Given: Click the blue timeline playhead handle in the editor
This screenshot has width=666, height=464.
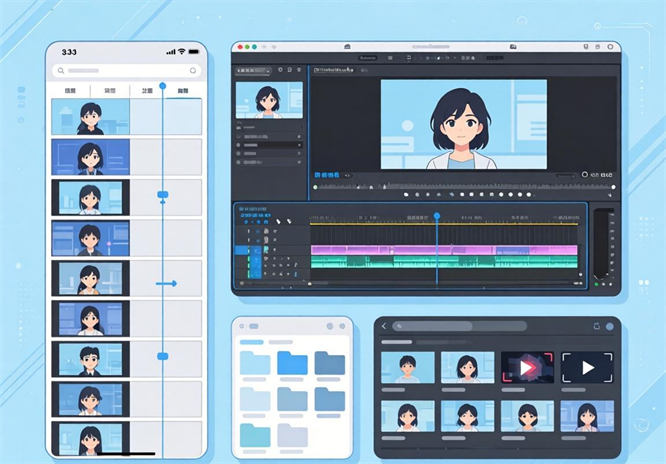Looking at the screenshot, I should tap(437, 216).
